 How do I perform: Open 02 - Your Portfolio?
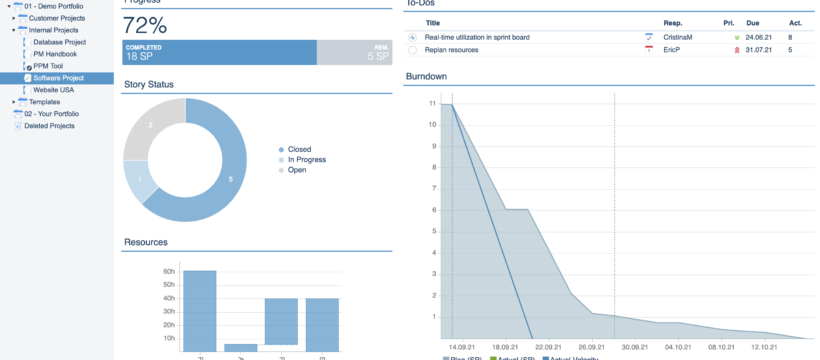[52, 114]
